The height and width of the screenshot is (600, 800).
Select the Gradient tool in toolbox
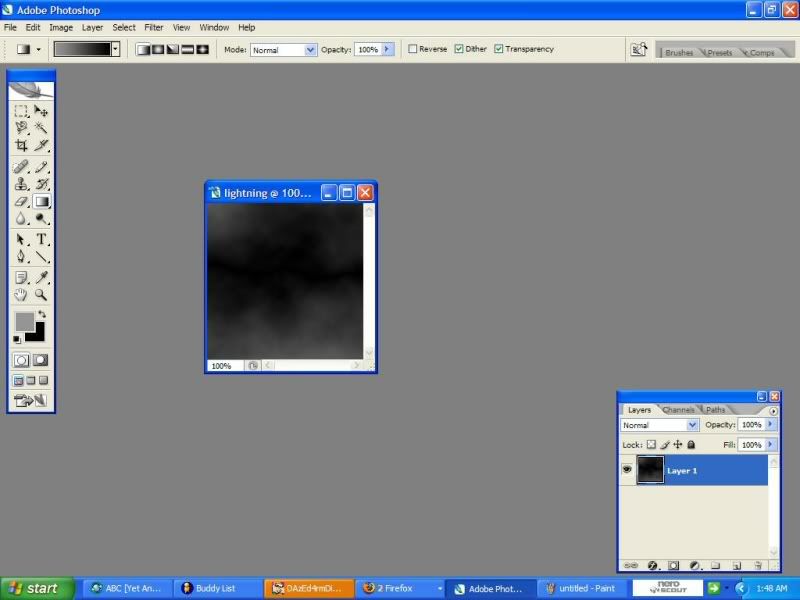[x=41, y=201]
